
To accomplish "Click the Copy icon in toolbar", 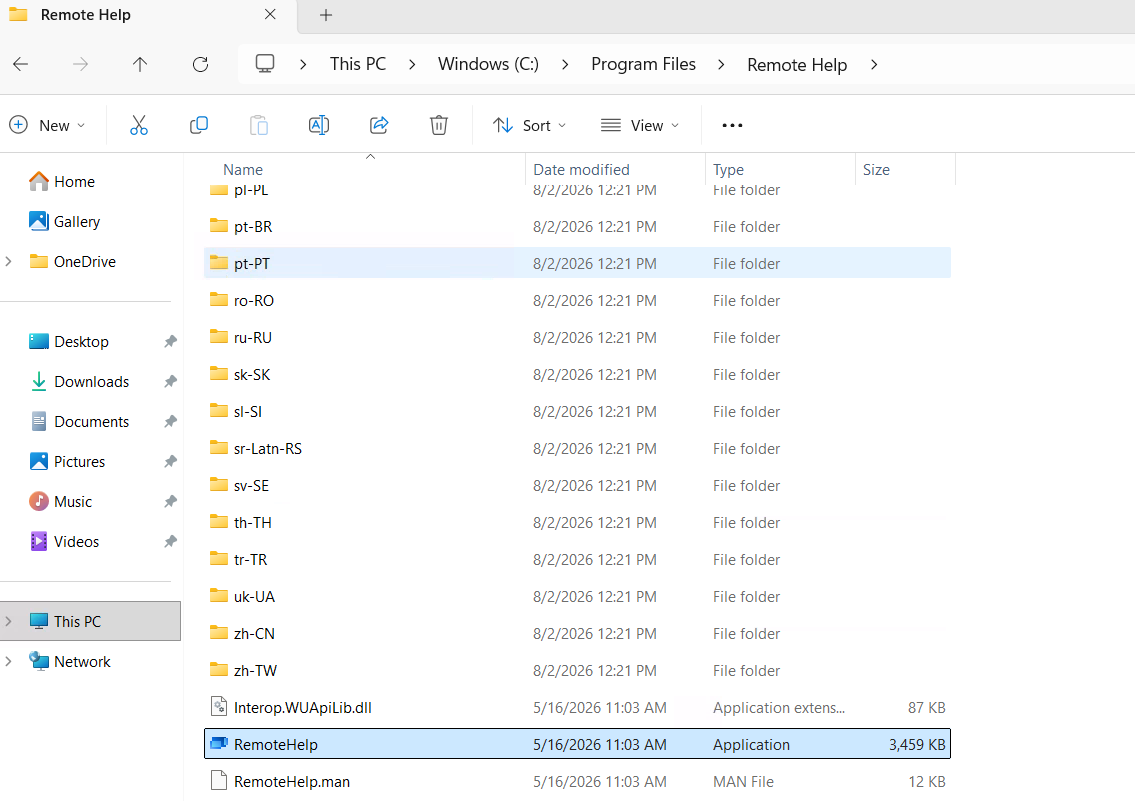I will [x=199, y=125].
